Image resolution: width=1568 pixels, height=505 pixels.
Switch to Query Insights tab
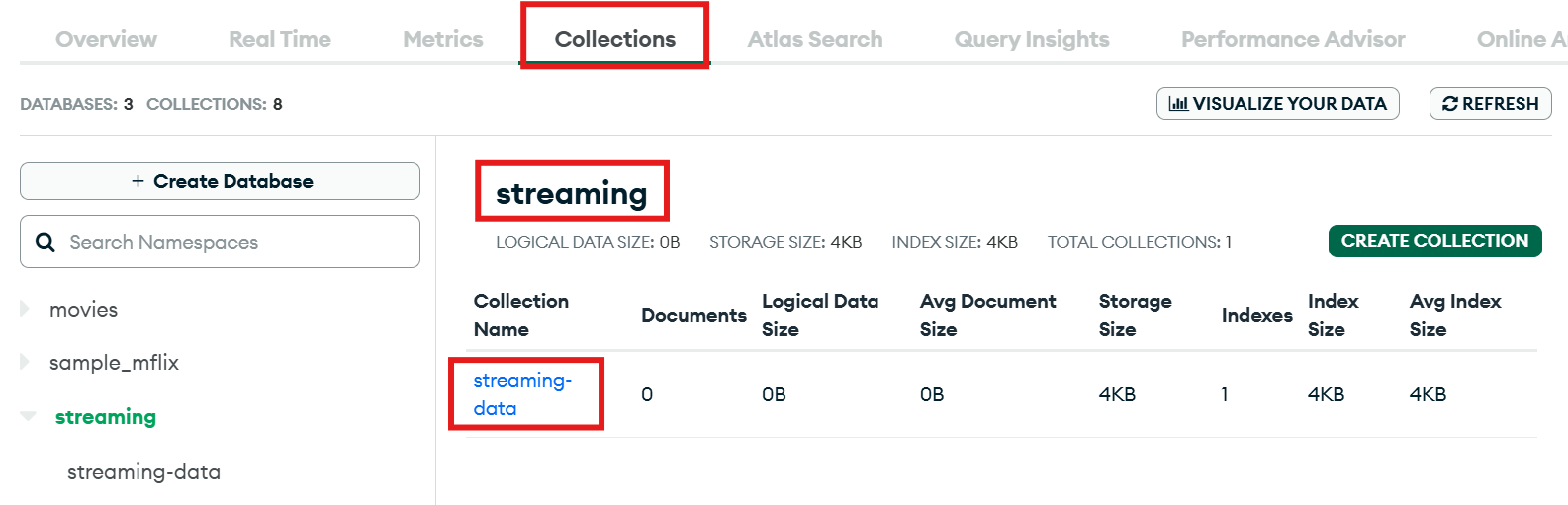pyautogui.click(x=1032, y=39)
